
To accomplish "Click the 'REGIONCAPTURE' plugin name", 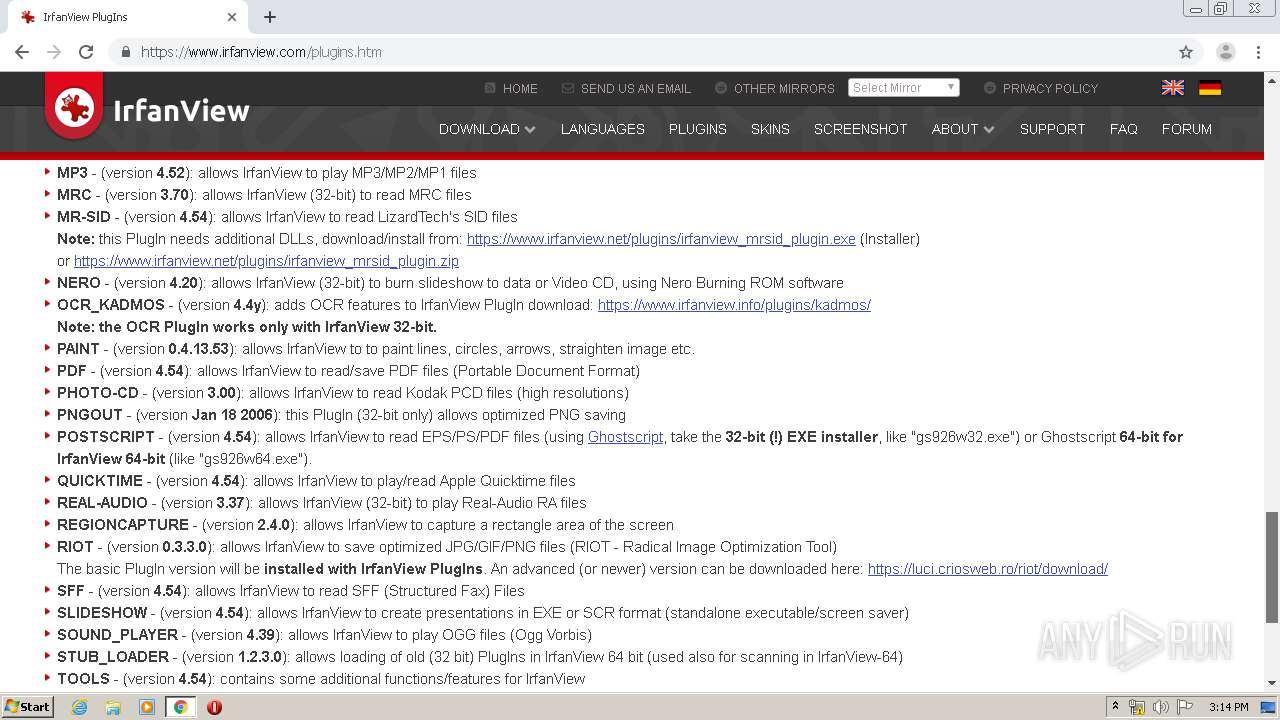I will pyautogui.click(x=123, y=525).
